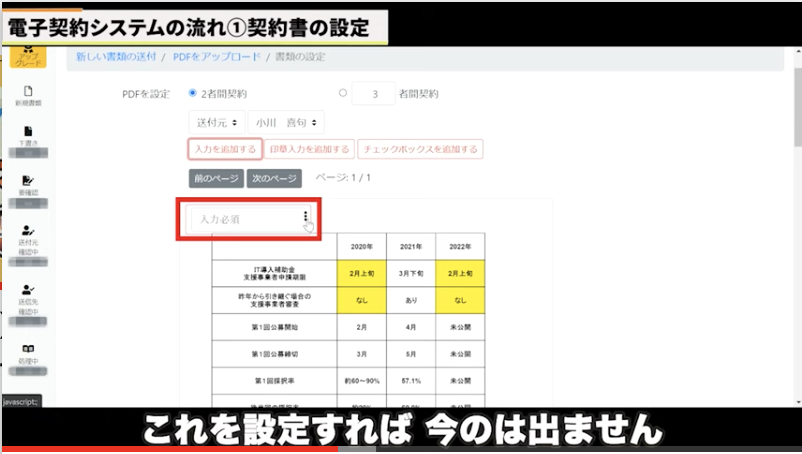Go to 次のページ next page
The height and width of the screenshot is (454, 802).
[x=273, y=178]
